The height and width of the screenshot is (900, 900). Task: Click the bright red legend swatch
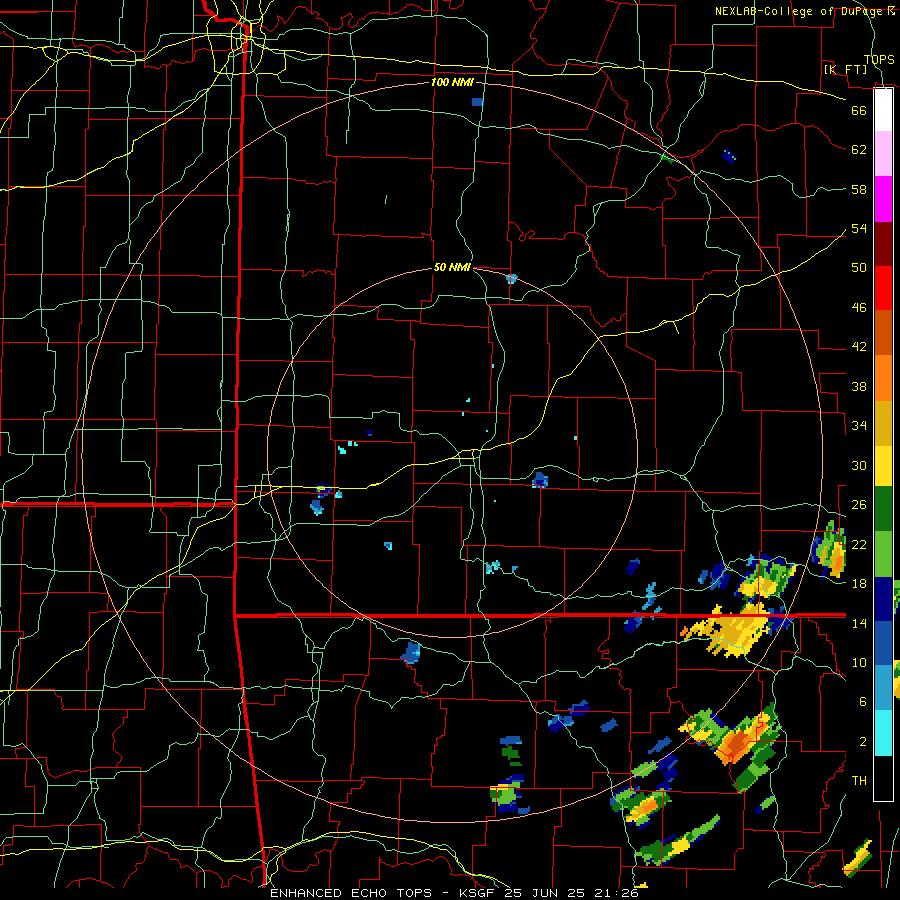883,288
